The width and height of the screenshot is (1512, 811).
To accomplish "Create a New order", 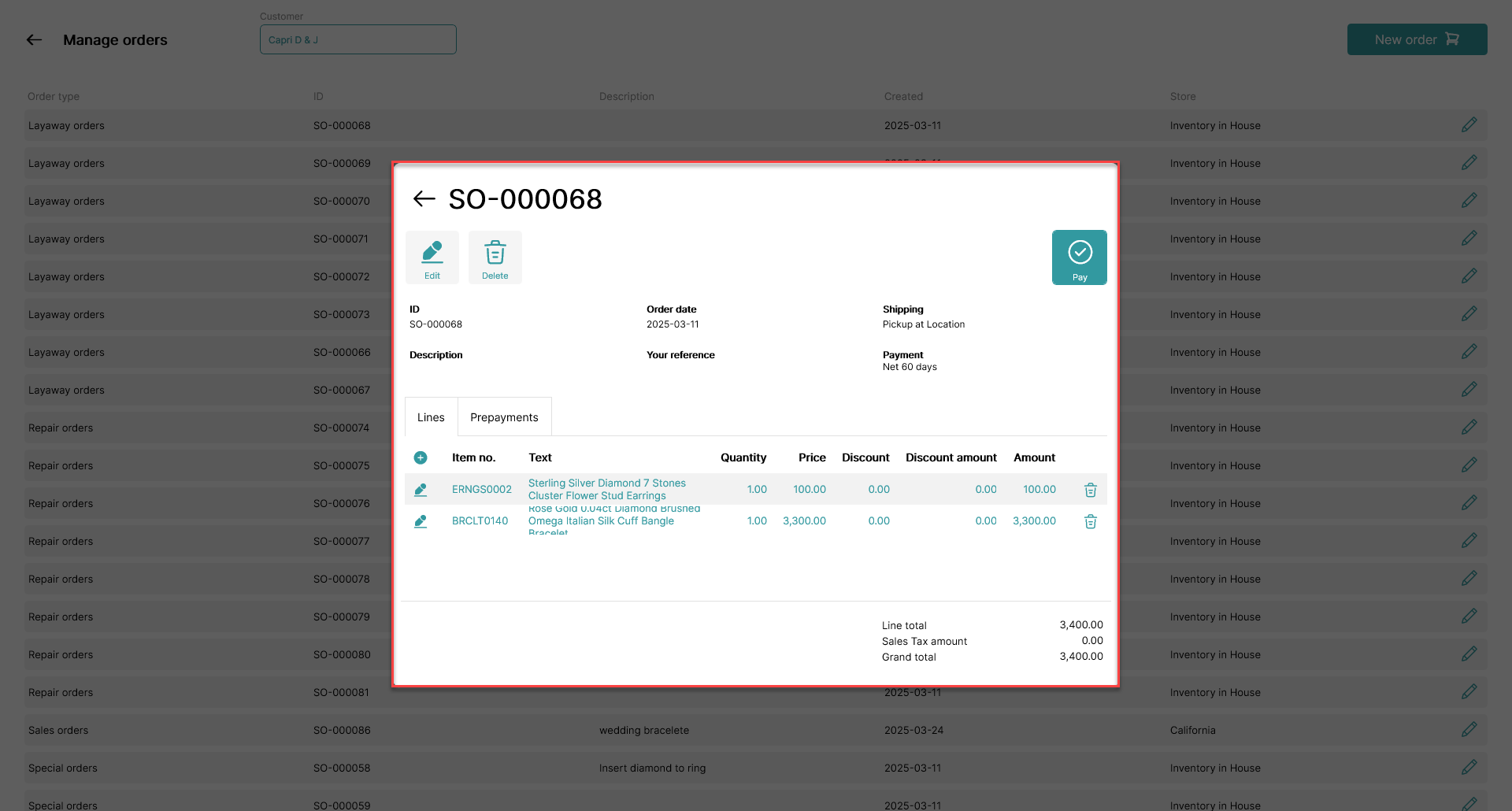I will (x=1417, y=39).
